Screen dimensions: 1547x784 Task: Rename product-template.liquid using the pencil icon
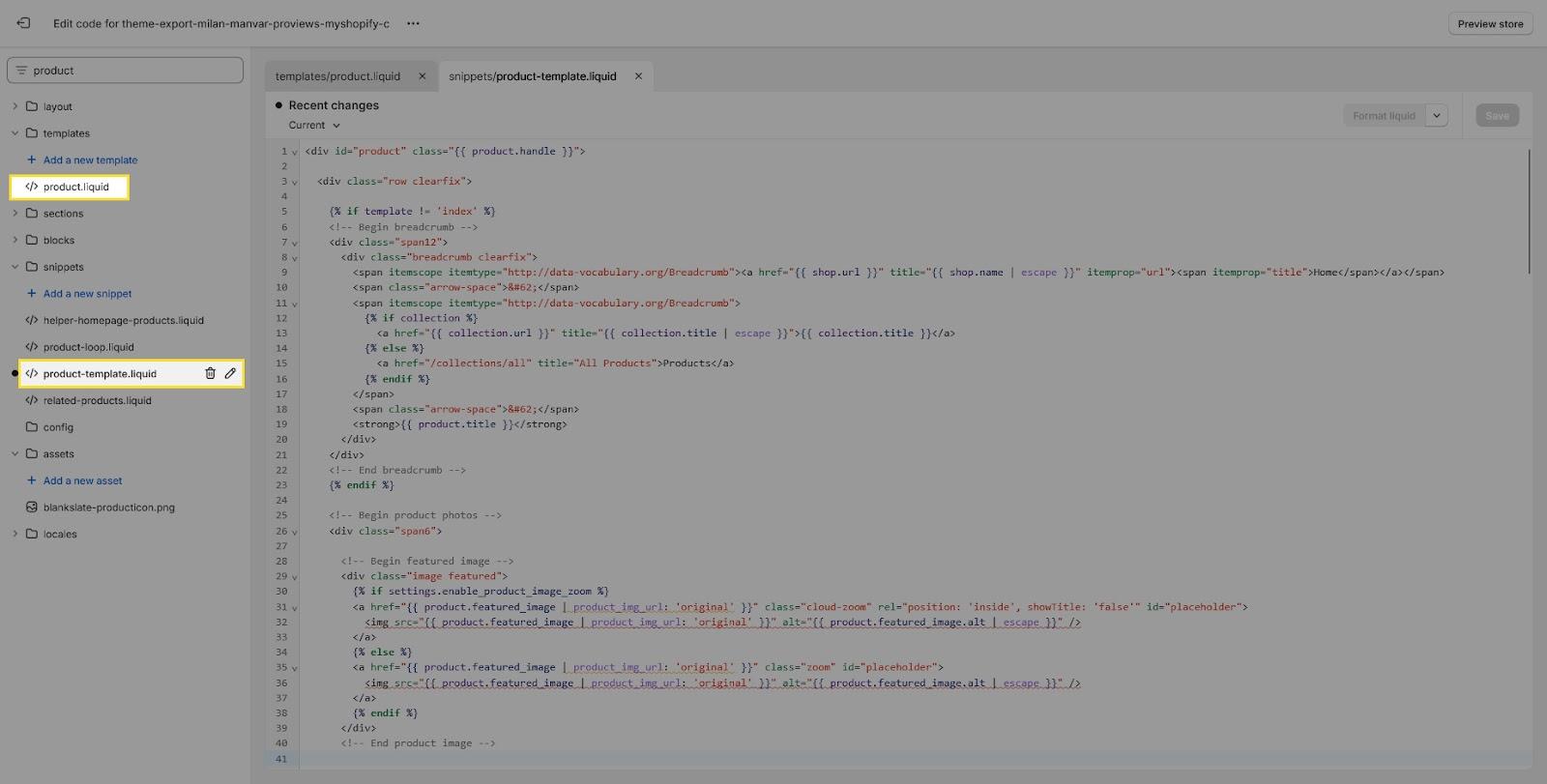[230, 373]
